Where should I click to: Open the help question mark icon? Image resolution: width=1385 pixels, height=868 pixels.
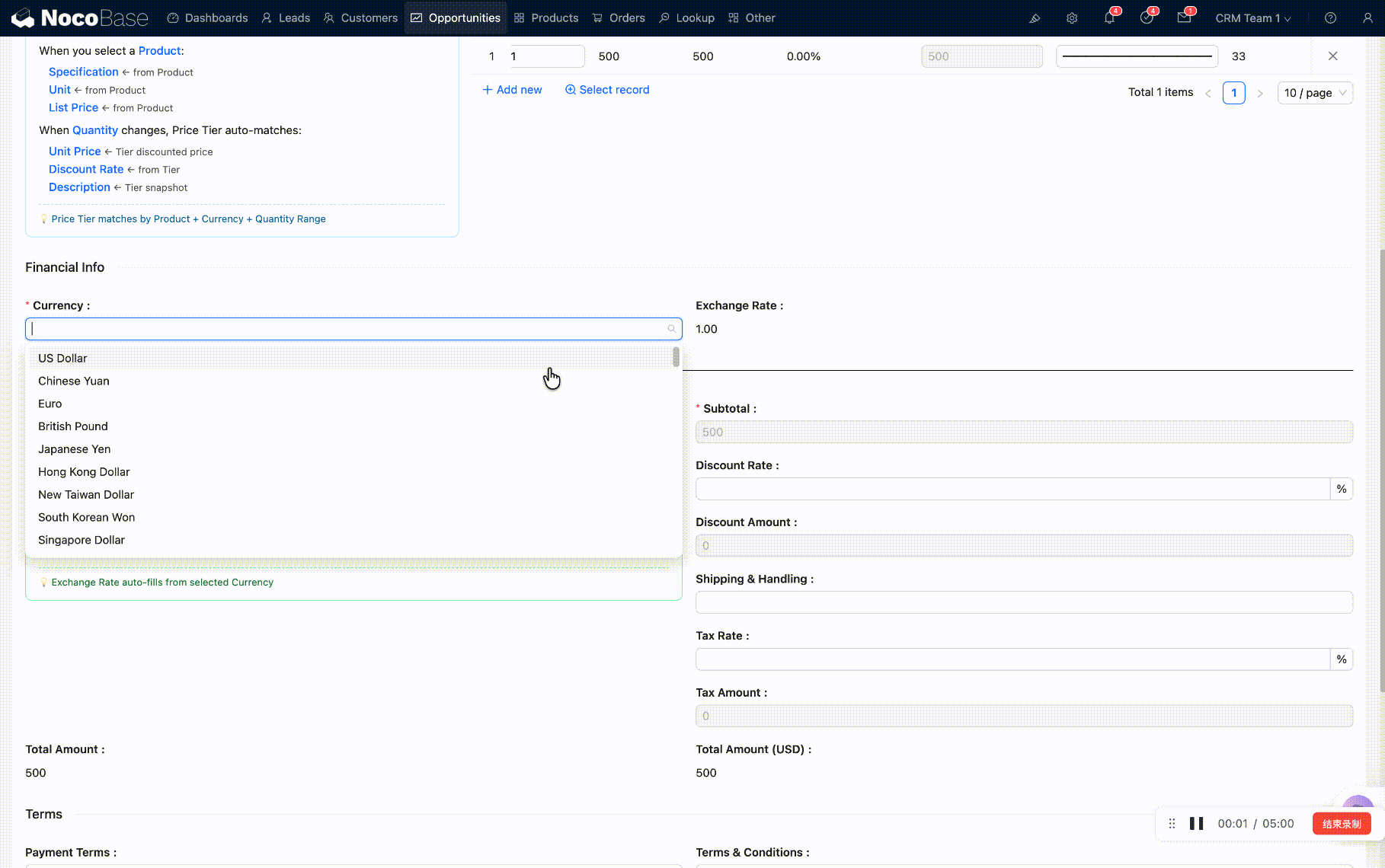[x=1330, y=18]
